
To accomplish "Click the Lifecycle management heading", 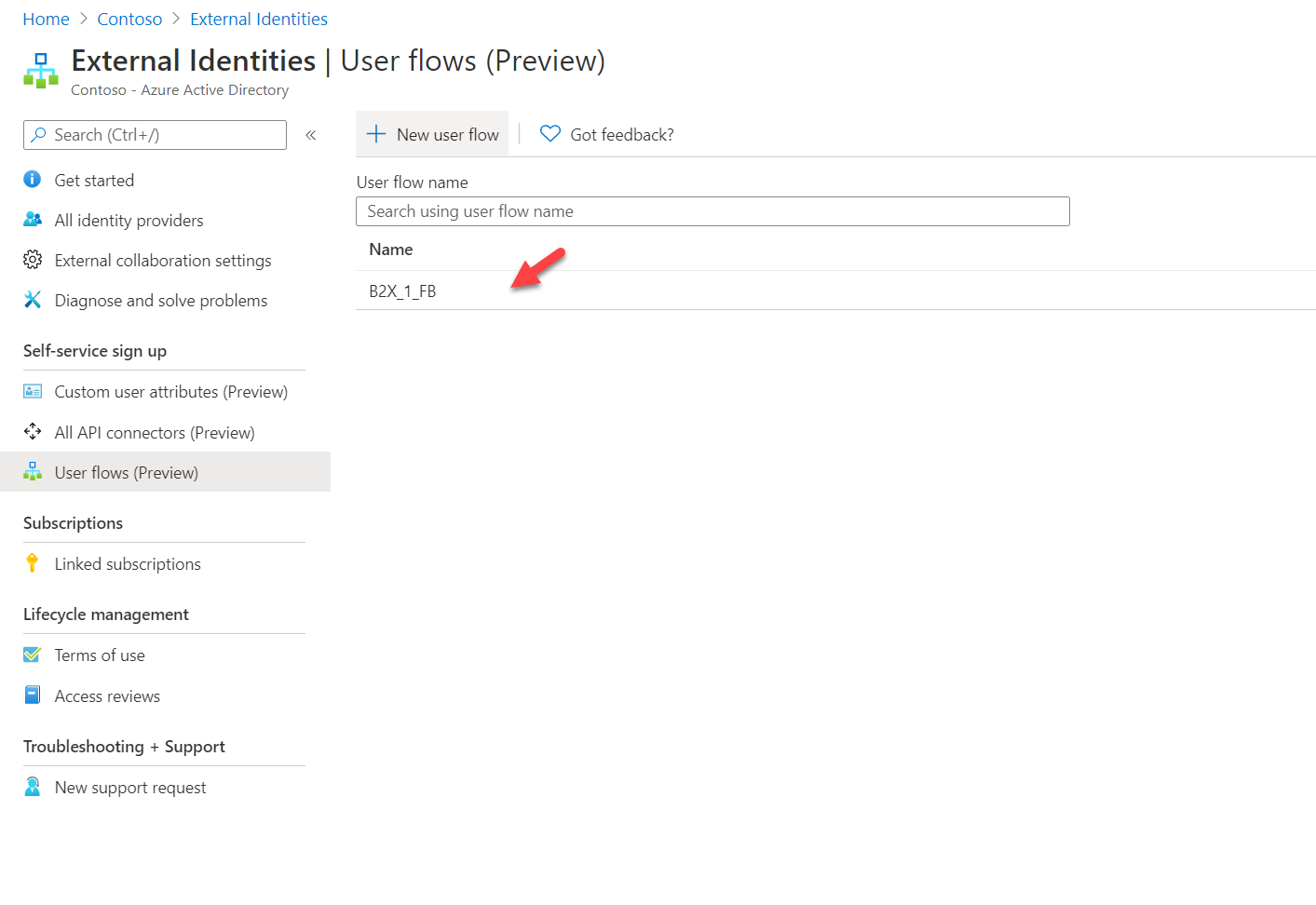I will point(106,614).
